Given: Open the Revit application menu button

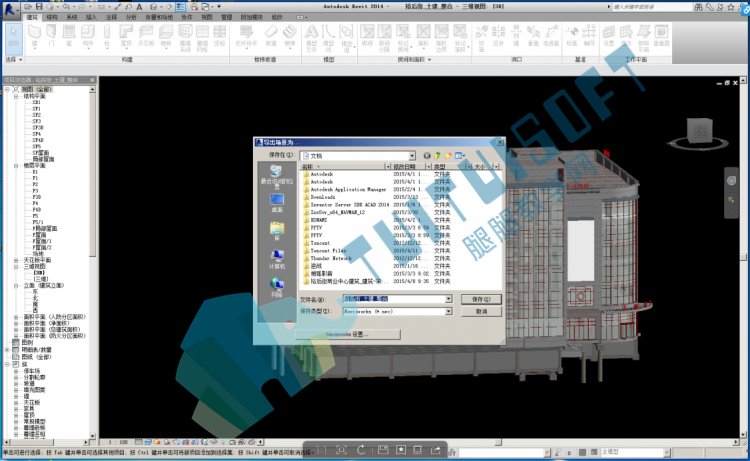Looking at the screenshot, I should coord(10,10).
